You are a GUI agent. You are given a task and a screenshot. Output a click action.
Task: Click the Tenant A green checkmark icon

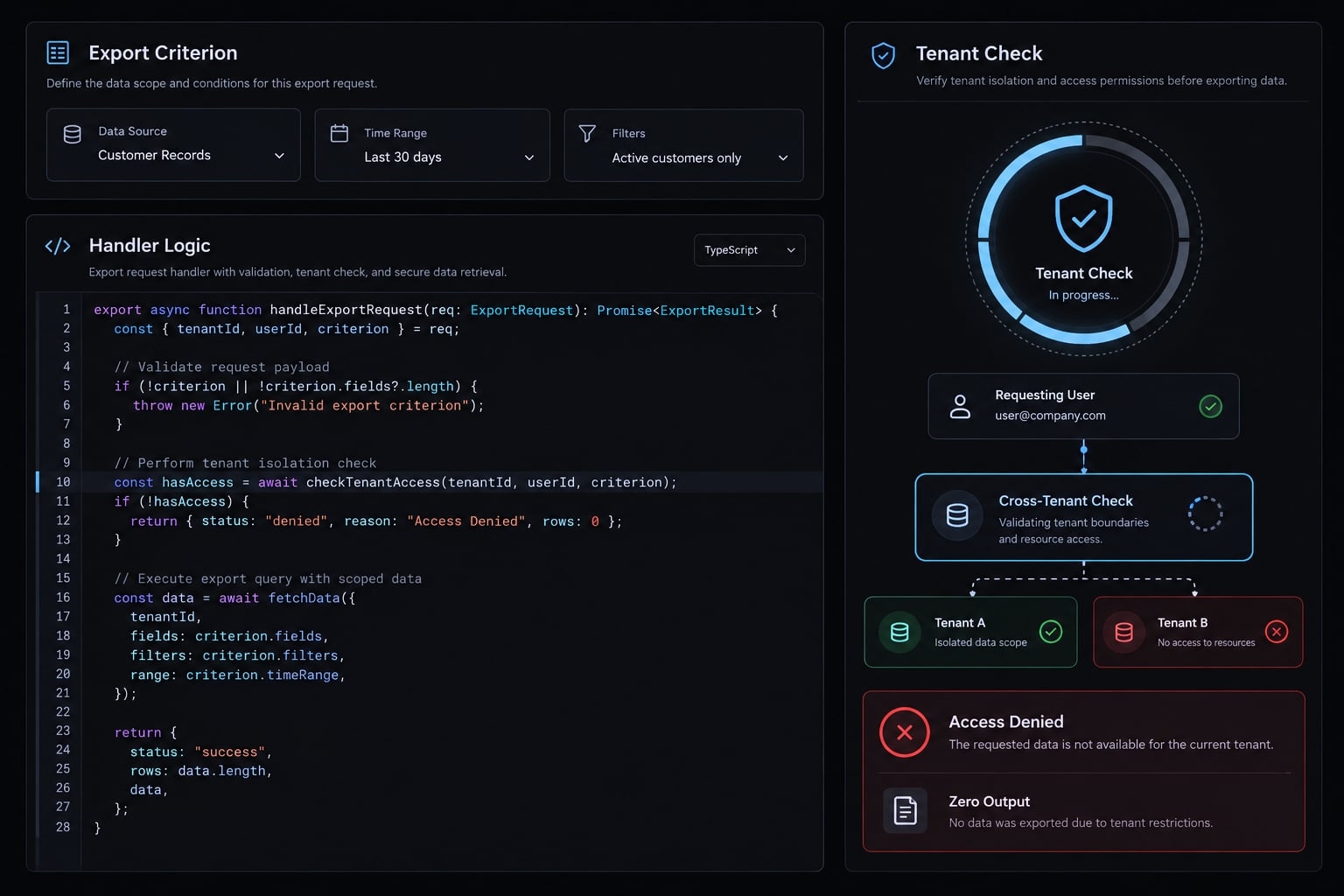pos(1051,631)
